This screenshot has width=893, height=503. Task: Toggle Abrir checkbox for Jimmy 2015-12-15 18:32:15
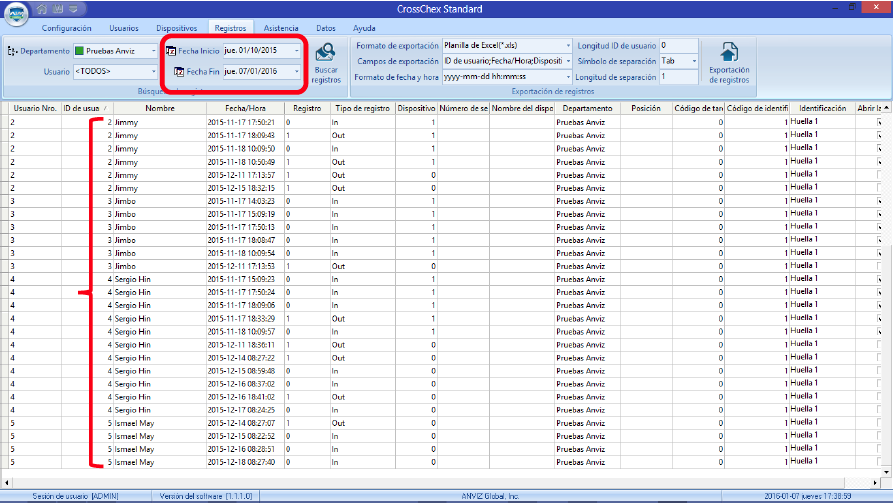pos(879,188)
